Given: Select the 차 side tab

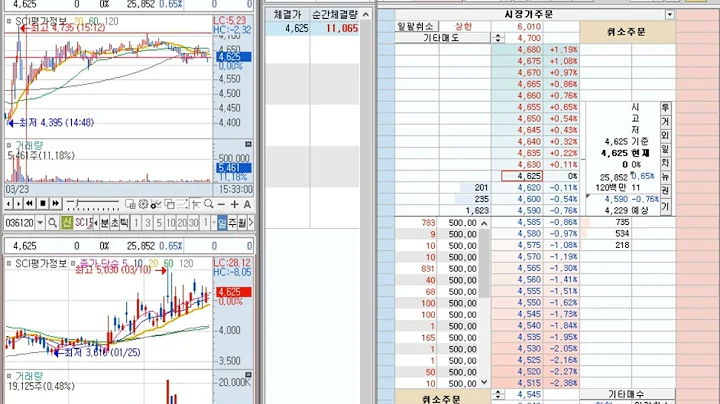Looking at the screenshot, I should [x=665, y=163].
